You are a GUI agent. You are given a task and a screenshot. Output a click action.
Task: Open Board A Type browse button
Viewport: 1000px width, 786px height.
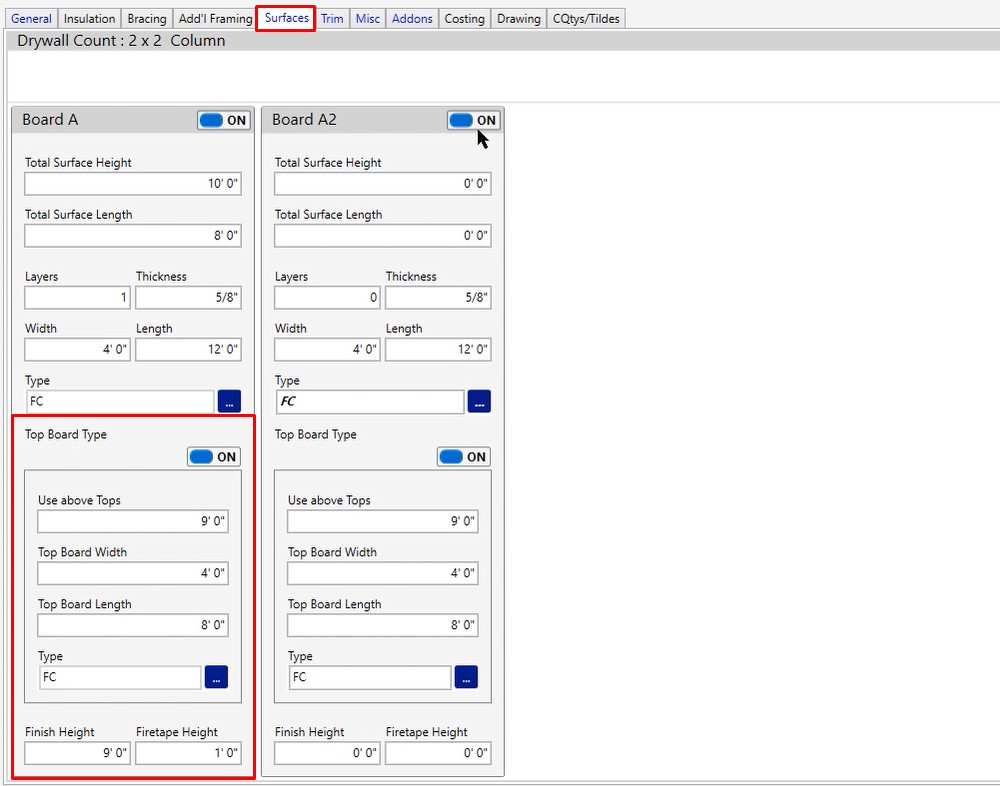tap(229, 401)
